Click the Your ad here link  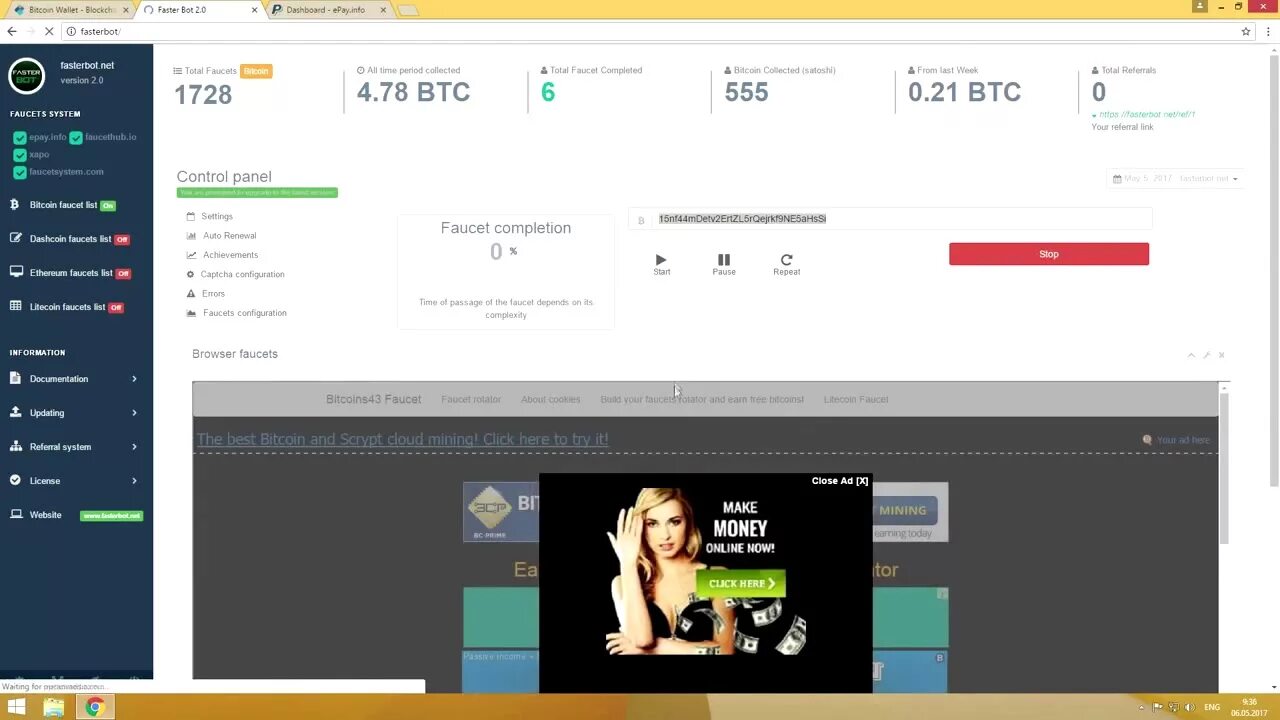pyautogui.click(x=1183, y=440)
